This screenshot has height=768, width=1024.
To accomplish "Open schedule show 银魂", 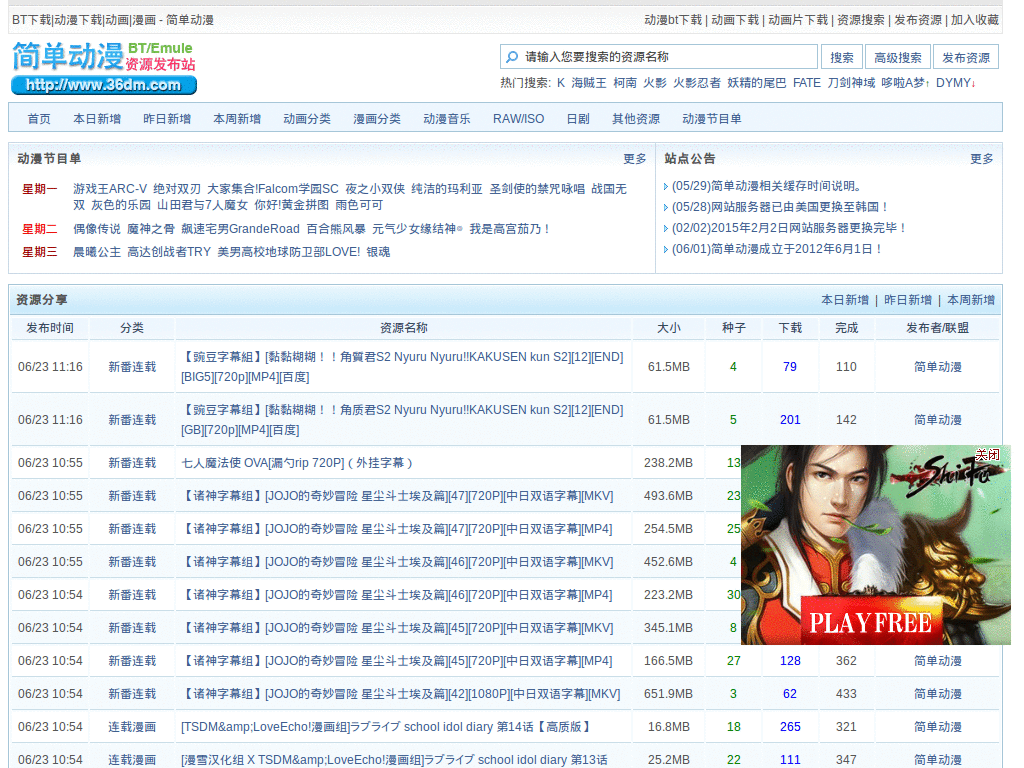I will 378,252.
